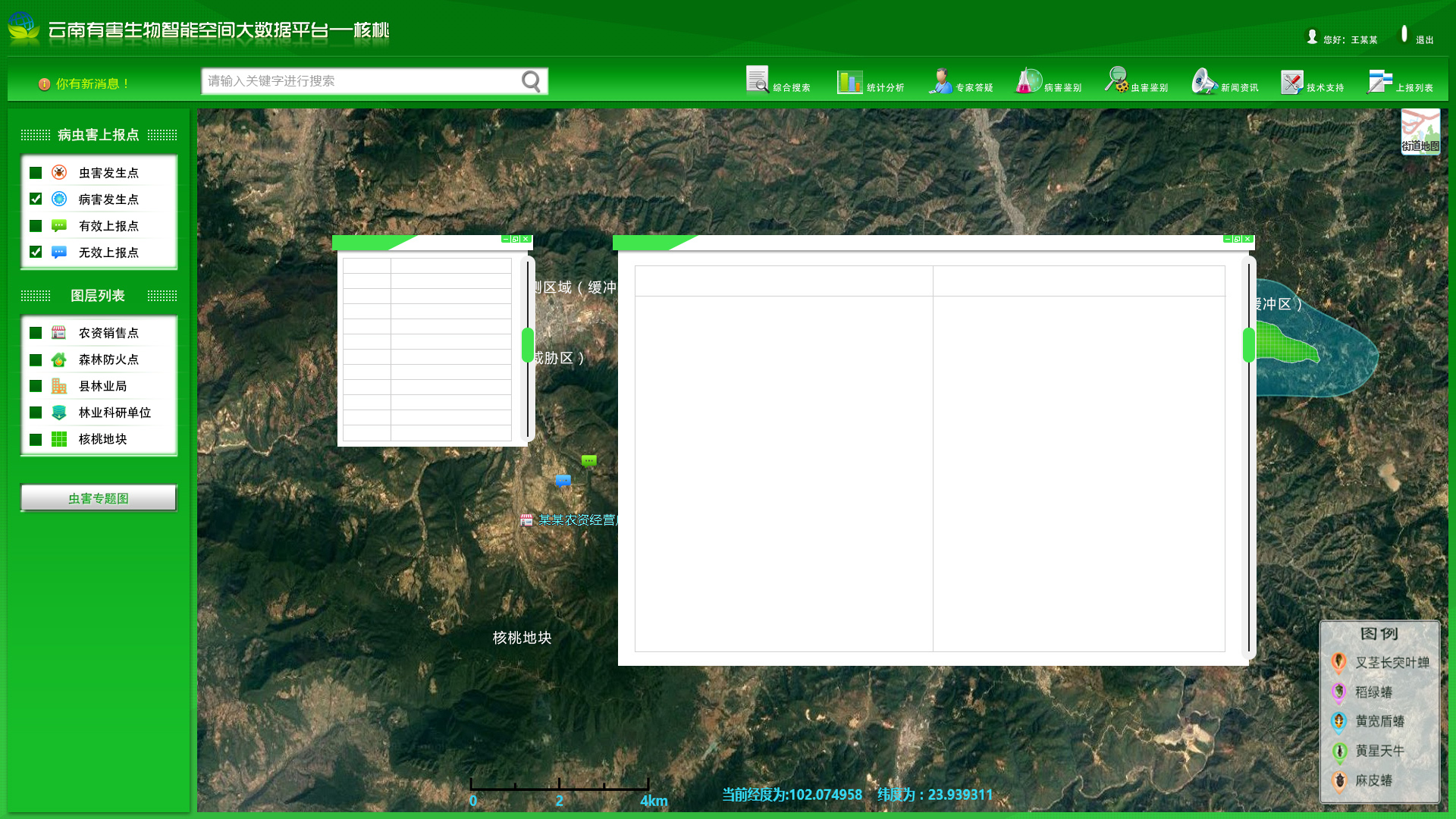Enable 核桃地块 layer checkbox
This screenshot has width=1456, height=819.
(36, 440)
